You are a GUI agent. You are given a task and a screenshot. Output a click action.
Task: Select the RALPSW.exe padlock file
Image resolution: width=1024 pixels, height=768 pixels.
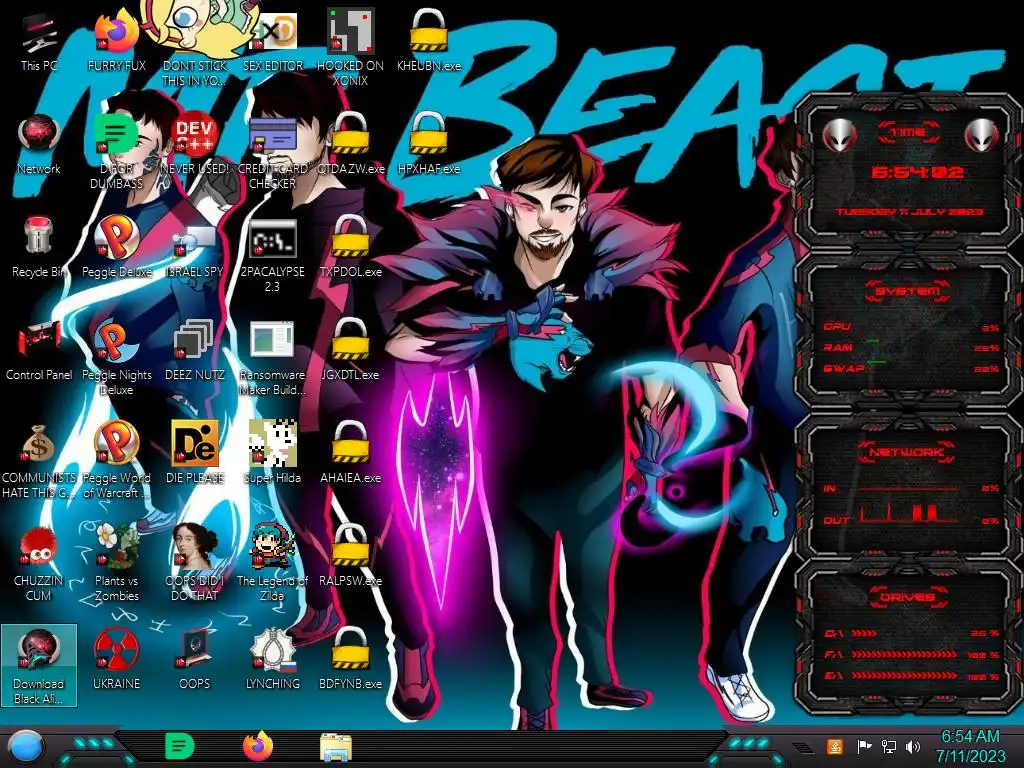[x=351, y=555]
